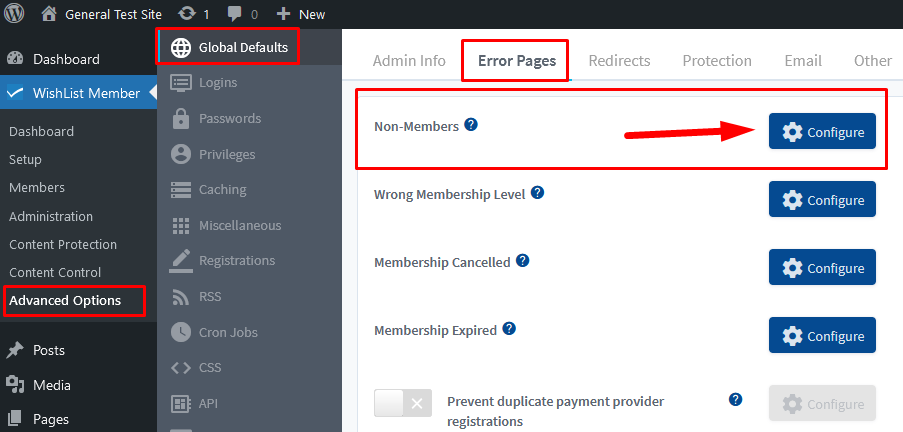Screen dimensions: 903x432
Task: Open the Caching settings section
Action: [x=249, y=190]
